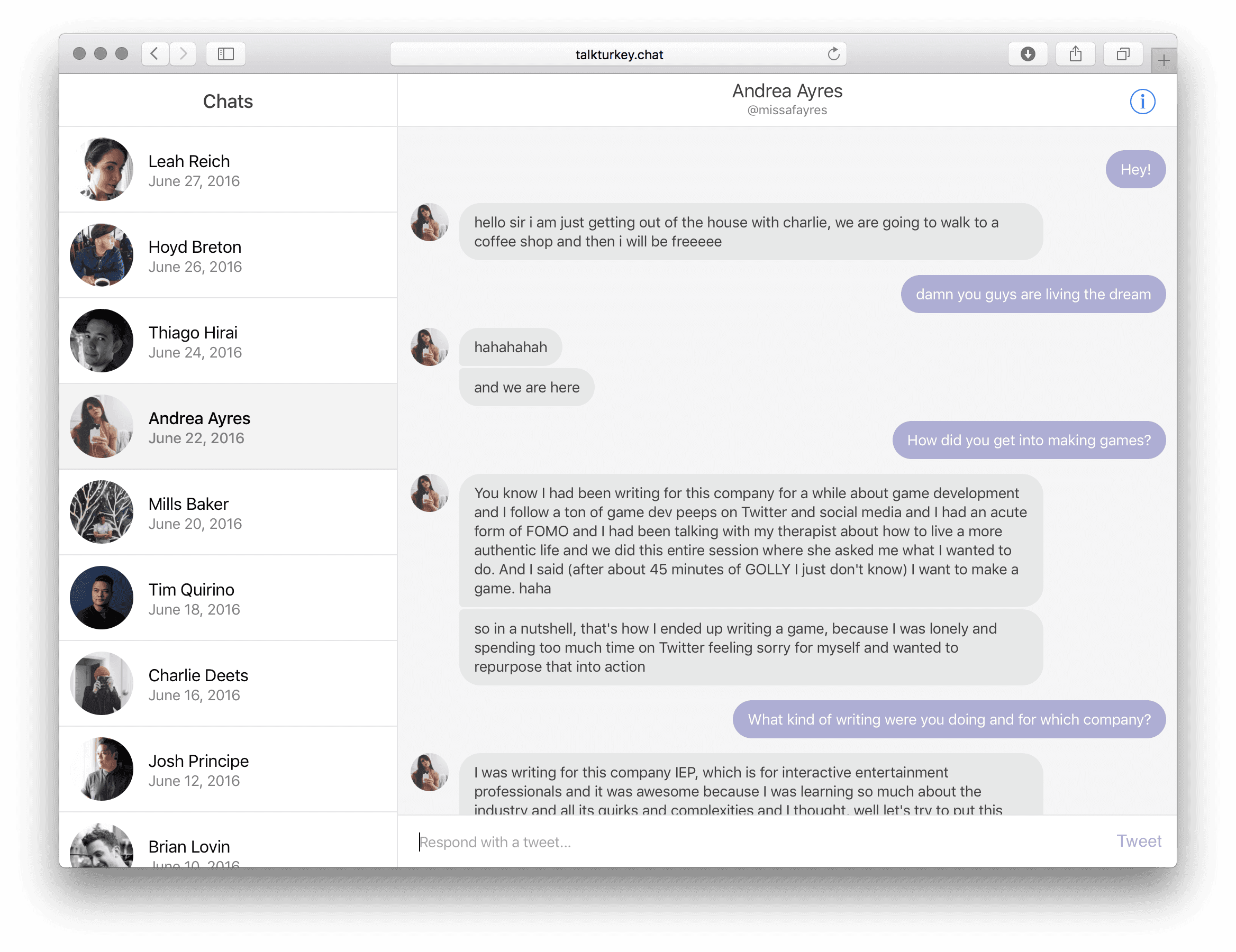Open a new tab with plus button
The height and width of the screenshot is (952, 1236).
(x=1163, y=60)
